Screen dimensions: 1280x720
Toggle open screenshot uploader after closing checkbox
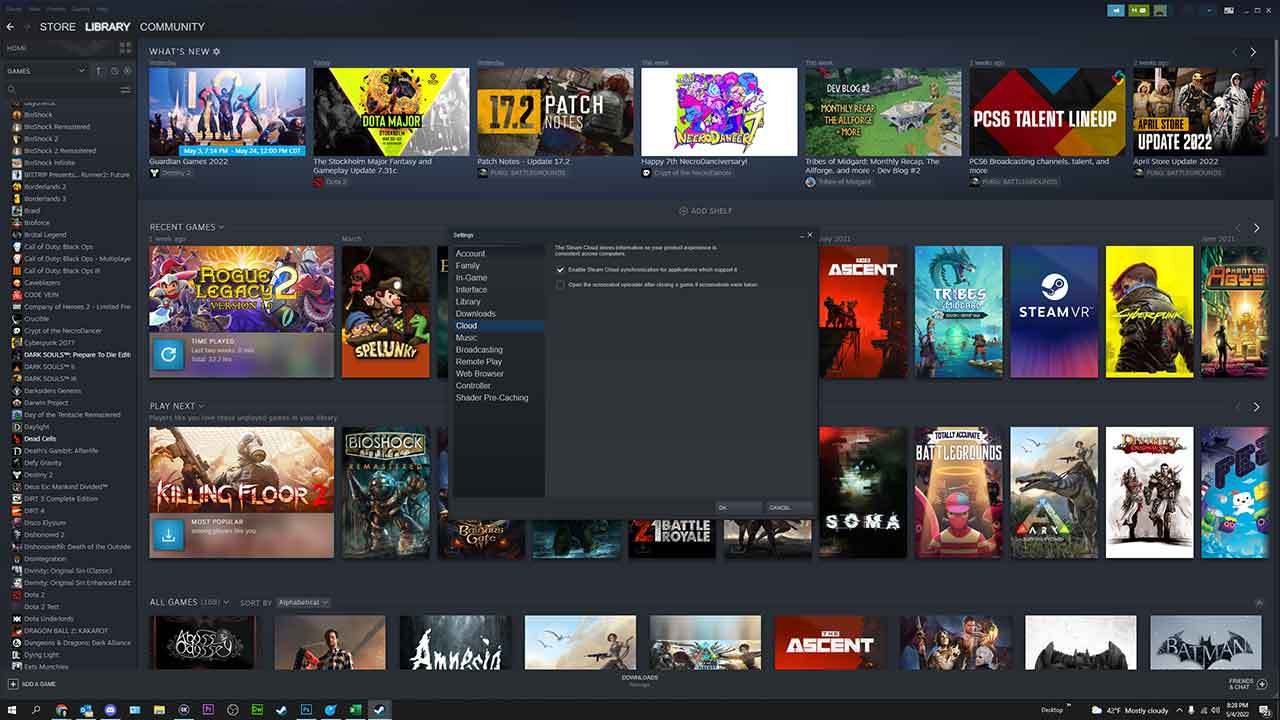pos(561,285)
